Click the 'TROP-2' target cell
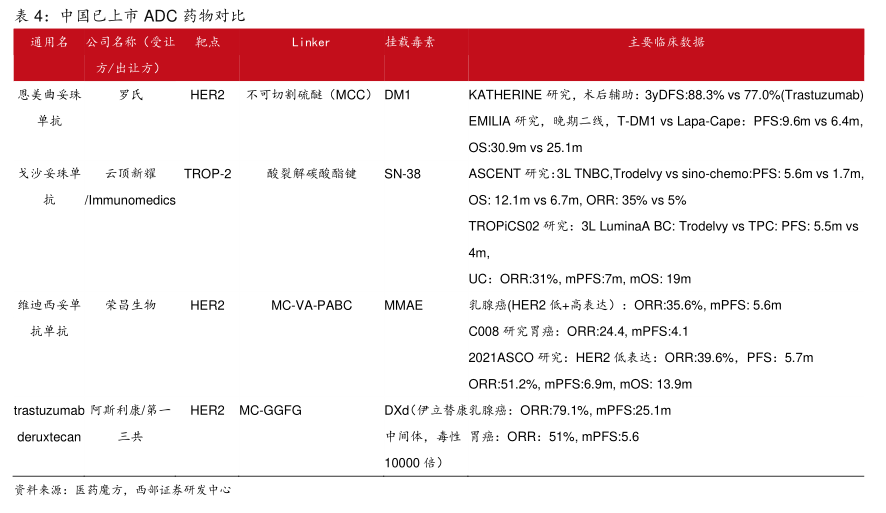Screen dimensions: 886x513 [x=208, y=173]
